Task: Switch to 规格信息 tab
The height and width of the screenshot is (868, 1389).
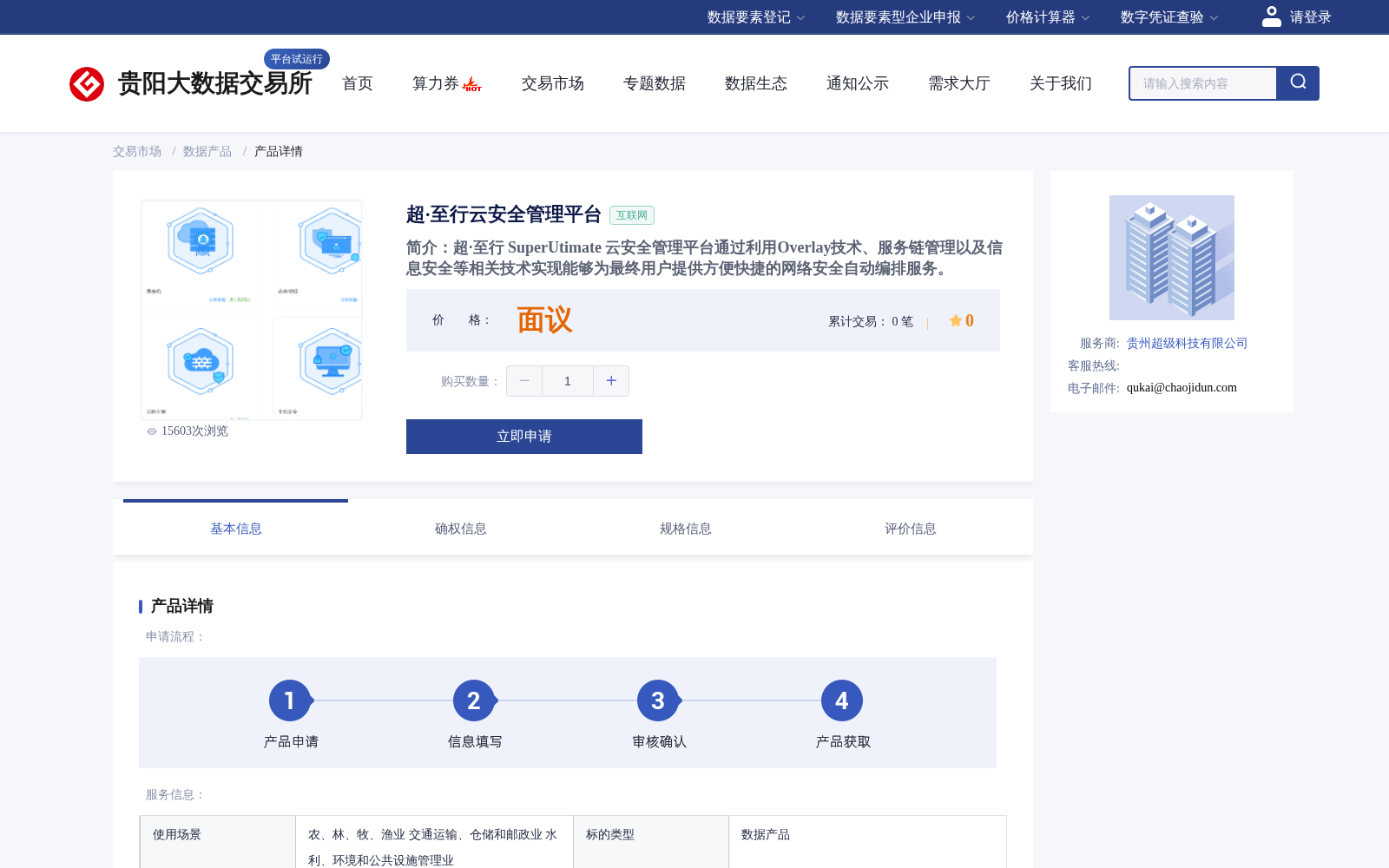Action: pyautogui.click(x=686, y=529)
